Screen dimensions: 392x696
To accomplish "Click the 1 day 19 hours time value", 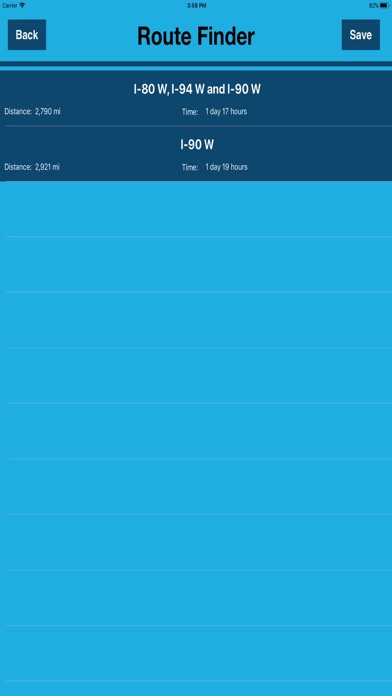I will (x=226, y=167).
